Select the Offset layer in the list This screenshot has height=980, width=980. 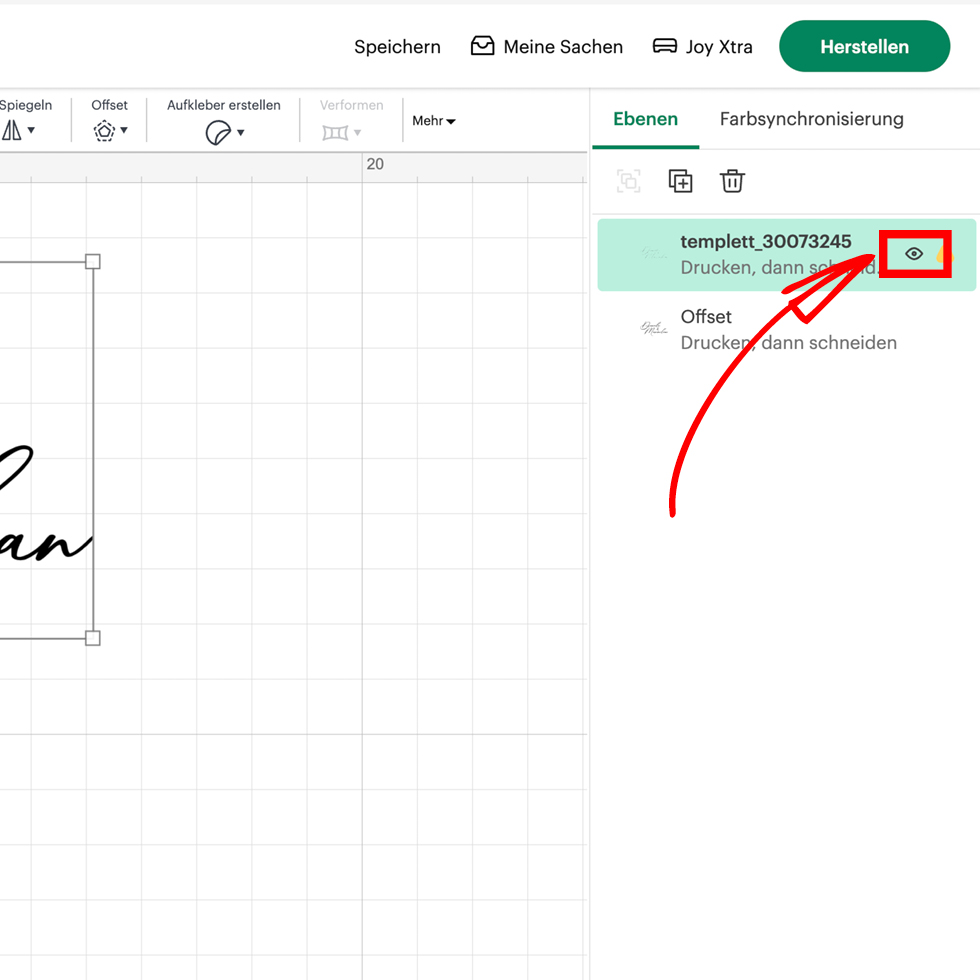(x=786, y=329)
